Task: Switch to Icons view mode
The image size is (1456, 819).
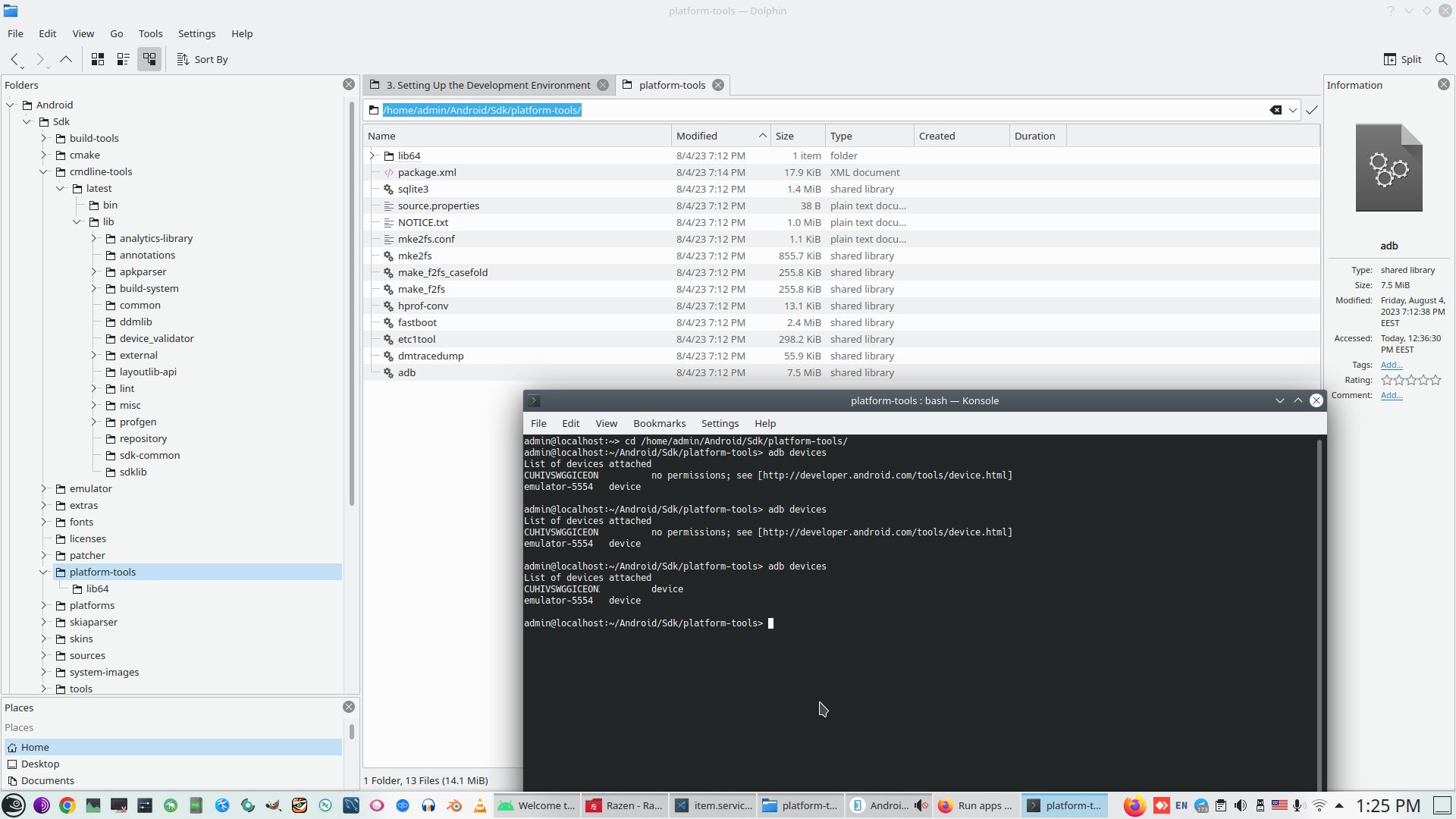Action: coord(98,59)
